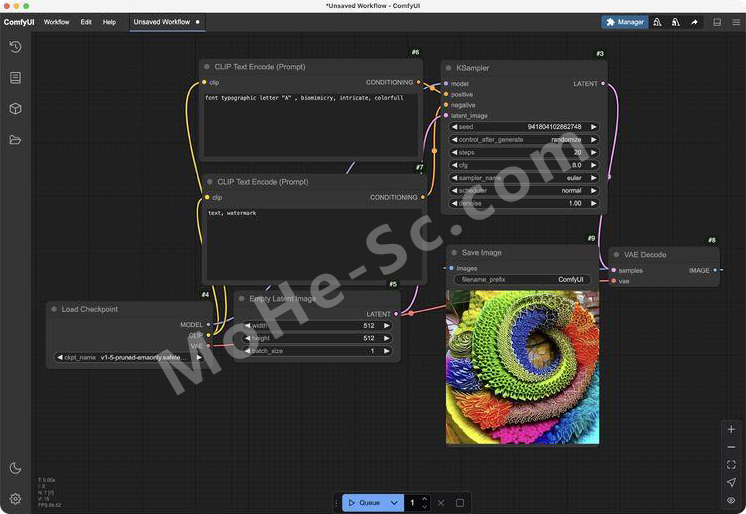Open settings gear icon
This screenshot has height=514, width=746.
point(15,498)
